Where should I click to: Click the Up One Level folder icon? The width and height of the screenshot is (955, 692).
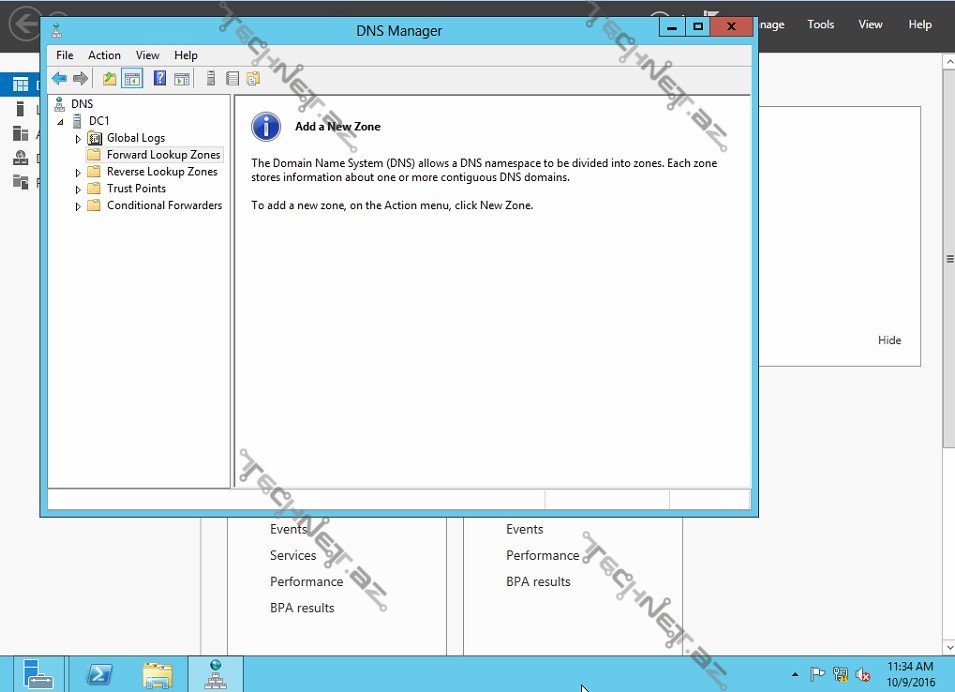[110, 79]
